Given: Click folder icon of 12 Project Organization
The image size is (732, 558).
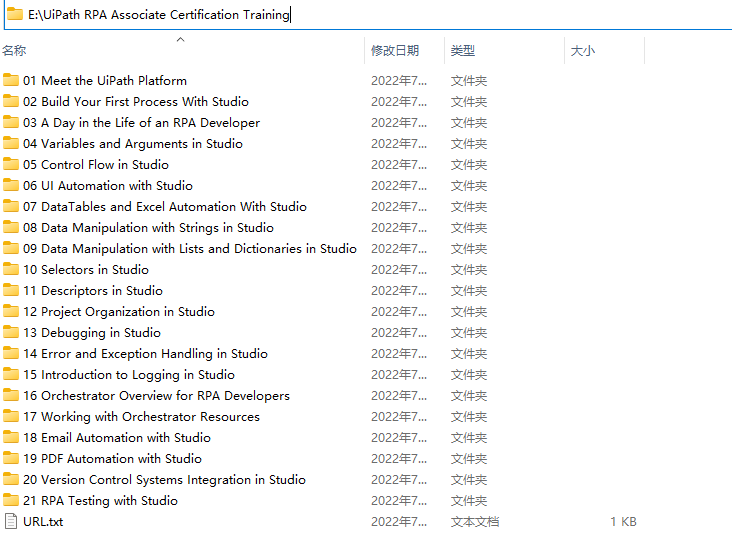Looking at the screenshot, I should click(x=11, y=311).
